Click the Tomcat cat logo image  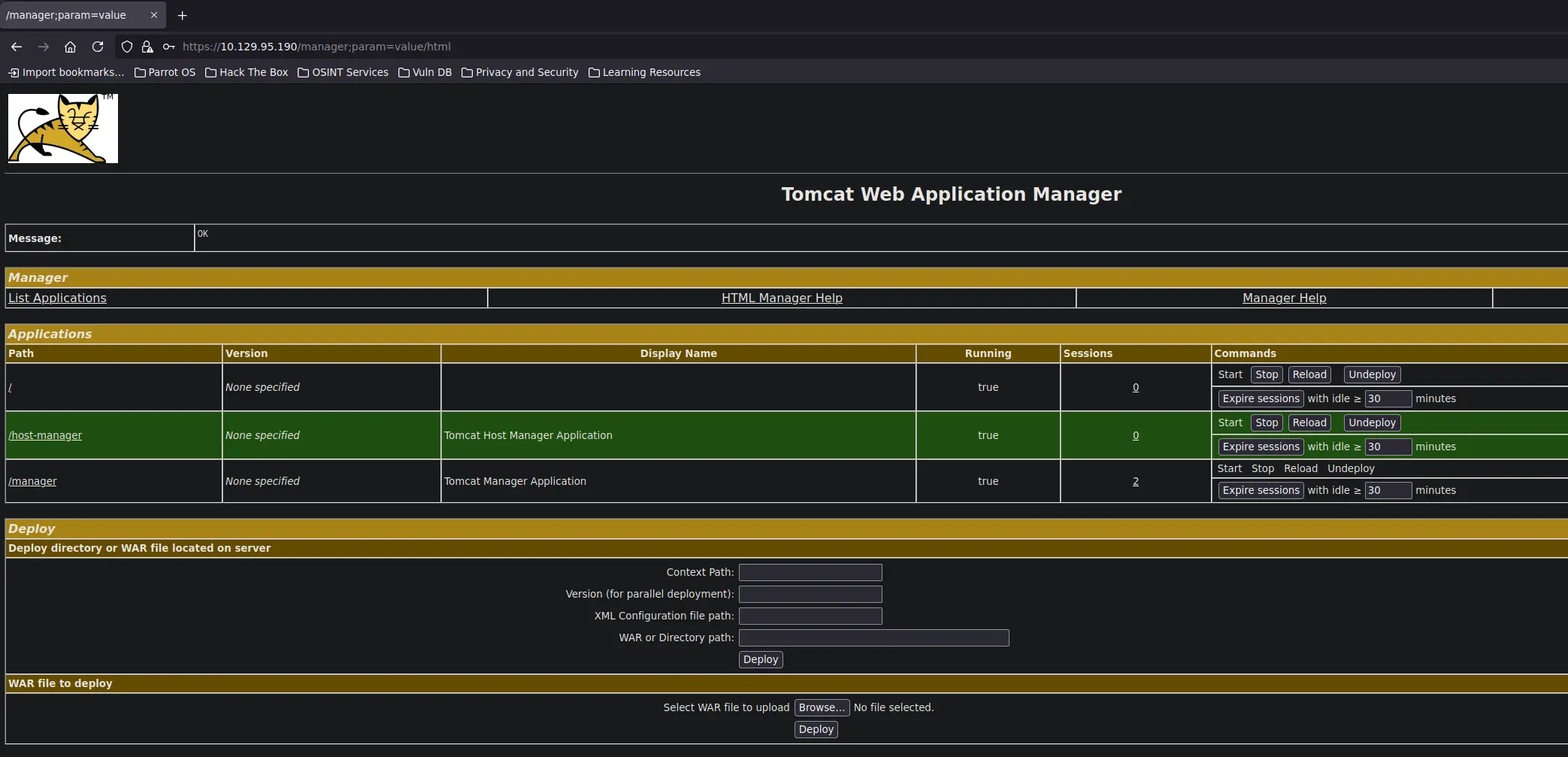(x=63, y=129)
